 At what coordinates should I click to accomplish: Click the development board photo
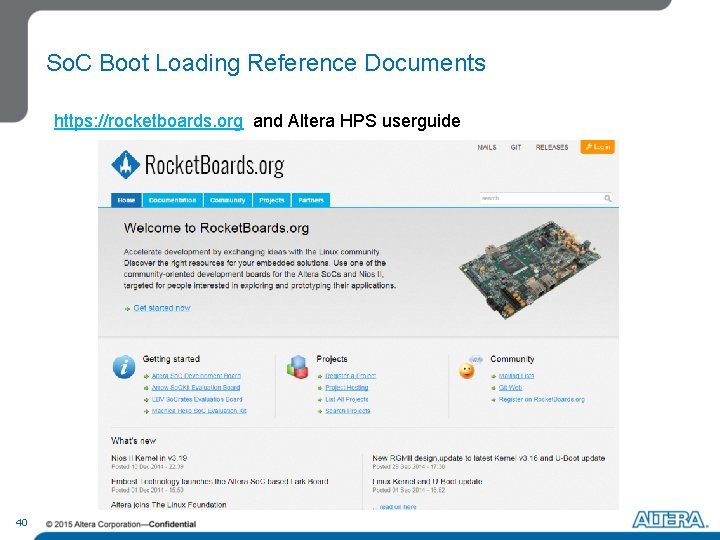pyautogui.click(x=530, y=270)
